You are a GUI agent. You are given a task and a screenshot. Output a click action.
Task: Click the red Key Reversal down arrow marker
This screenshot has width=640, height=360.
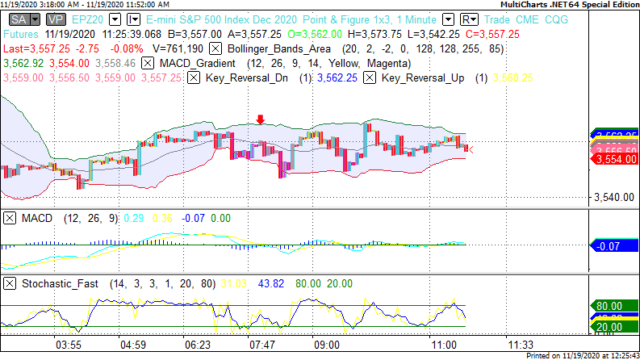(x=260, y=119)
